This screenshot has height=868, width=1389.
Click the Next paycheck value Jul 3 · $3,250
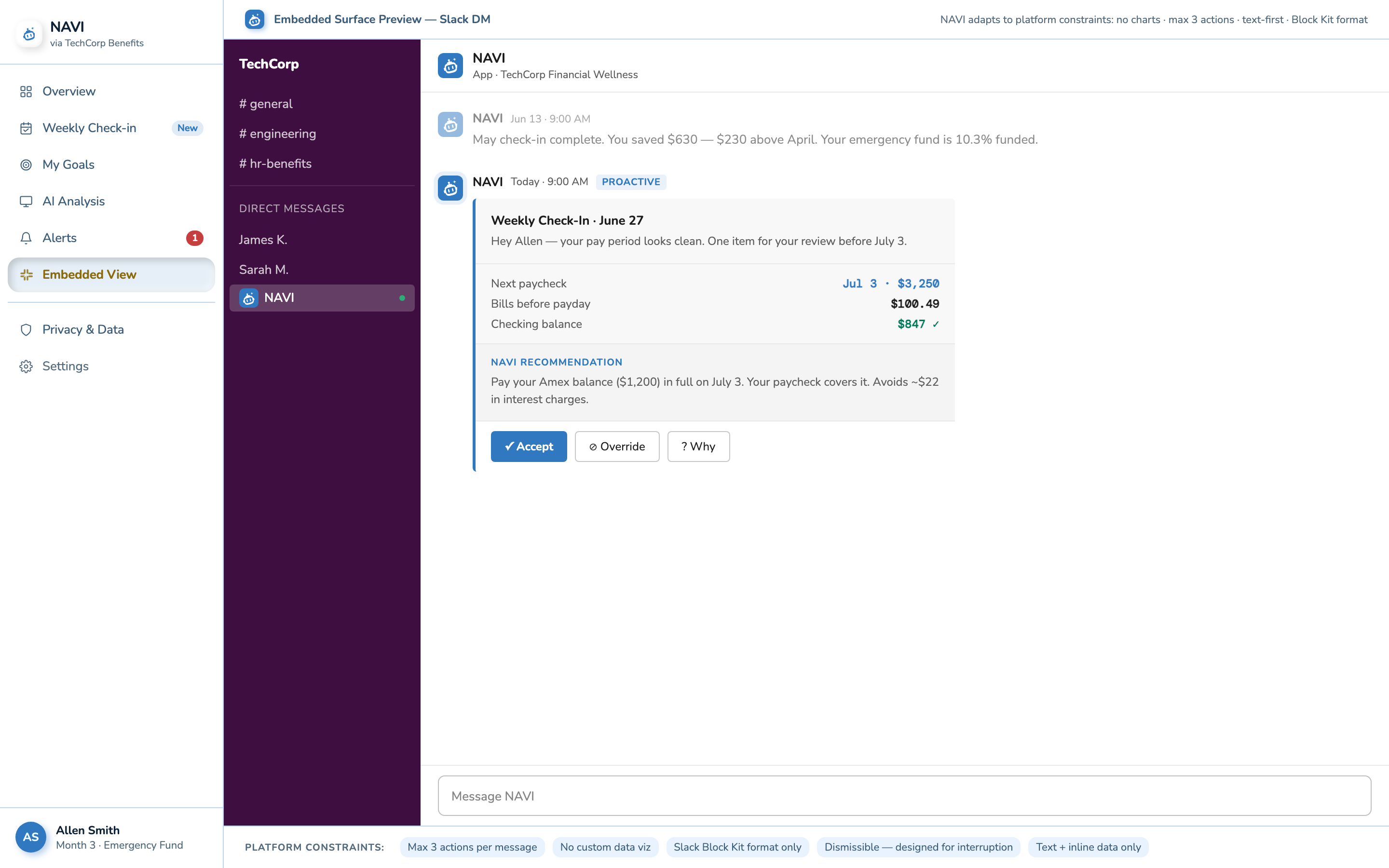[x=891, y=284]
